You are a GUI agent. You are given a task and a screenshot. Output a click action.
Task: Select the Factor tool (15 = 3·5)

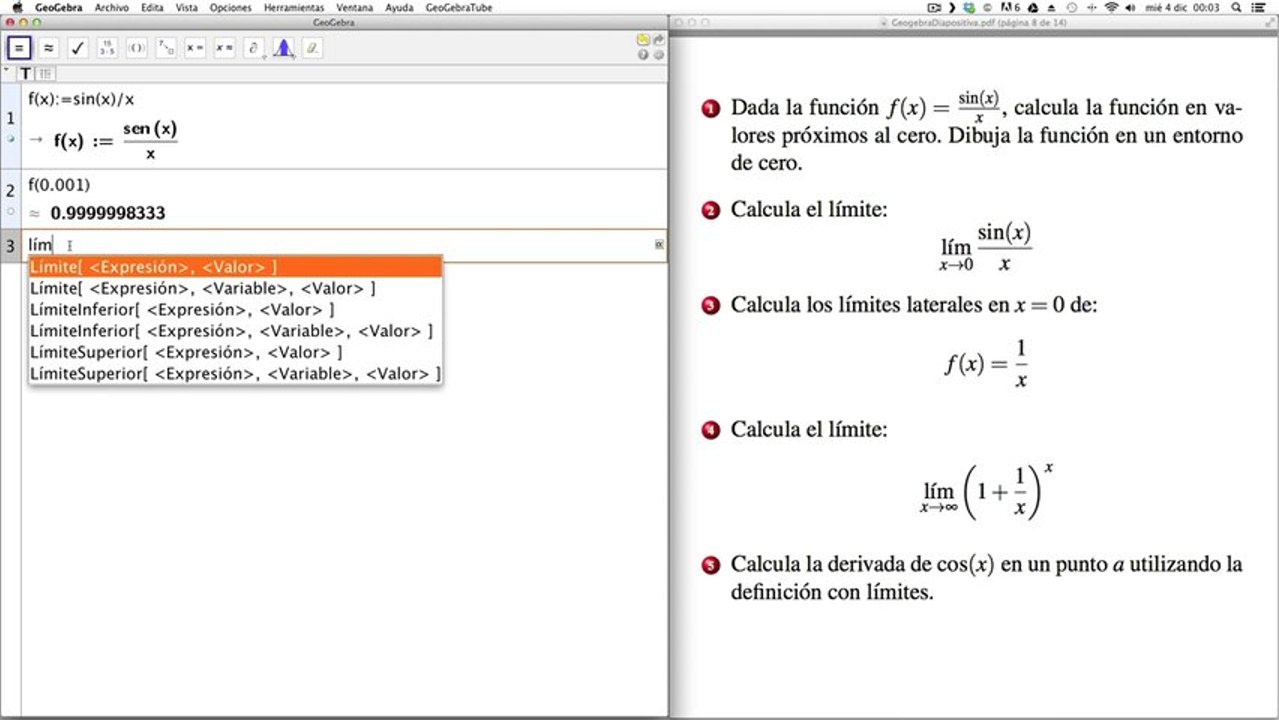click(107, 47)
